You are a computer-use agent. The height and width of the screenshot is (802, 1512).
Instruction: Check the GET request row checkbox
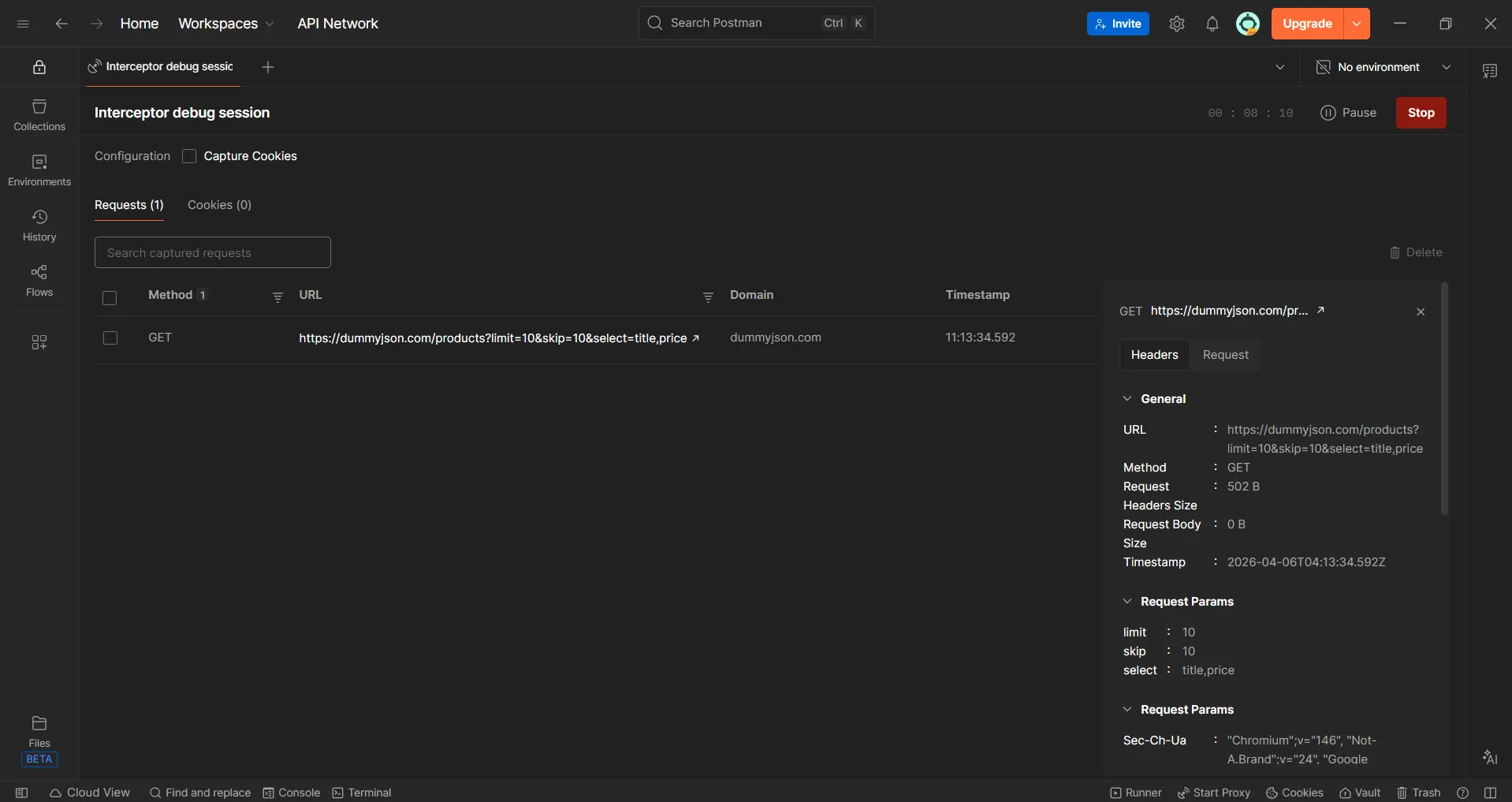tap(110, 338)
